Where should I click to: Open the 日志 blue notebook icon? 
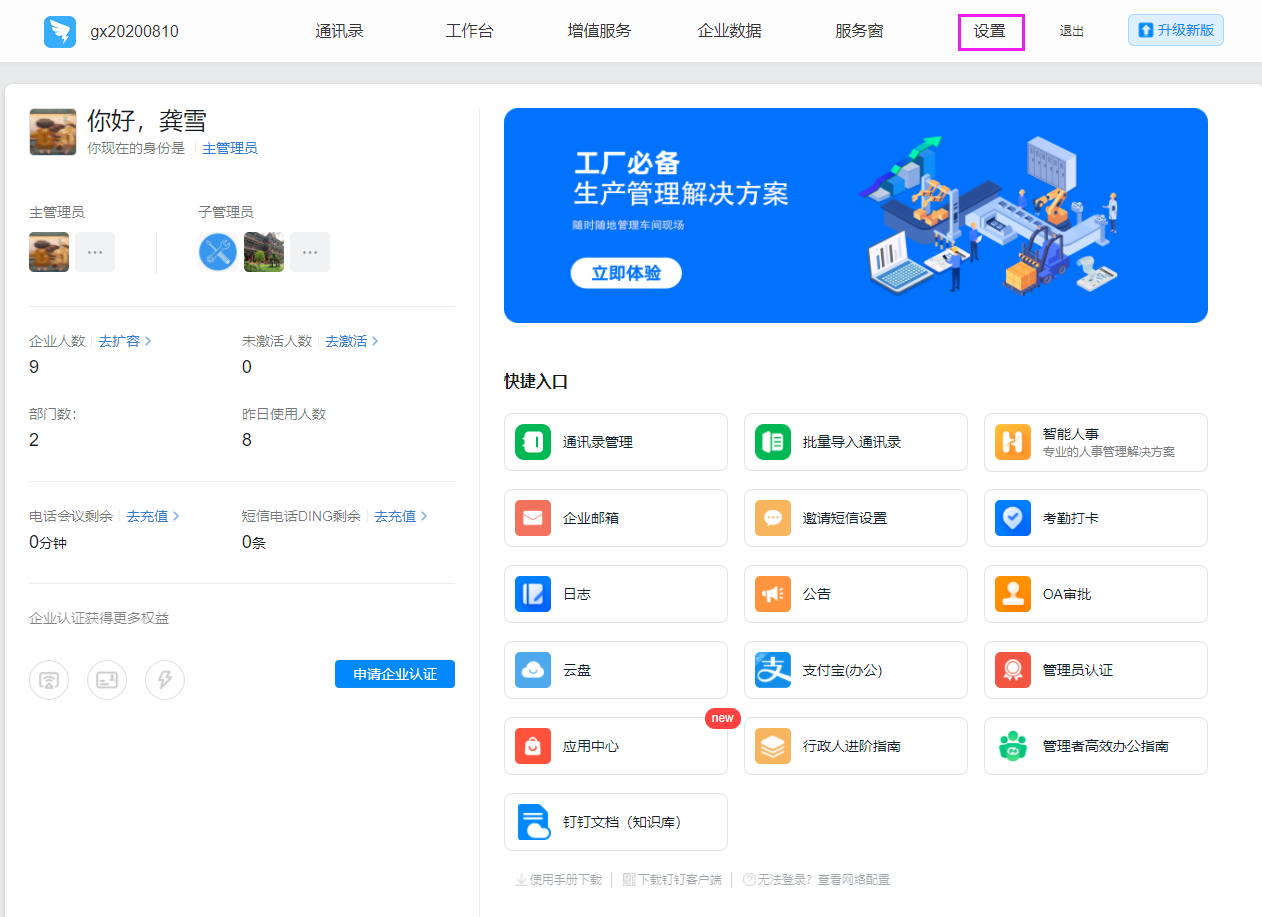(x=533, y=594)
